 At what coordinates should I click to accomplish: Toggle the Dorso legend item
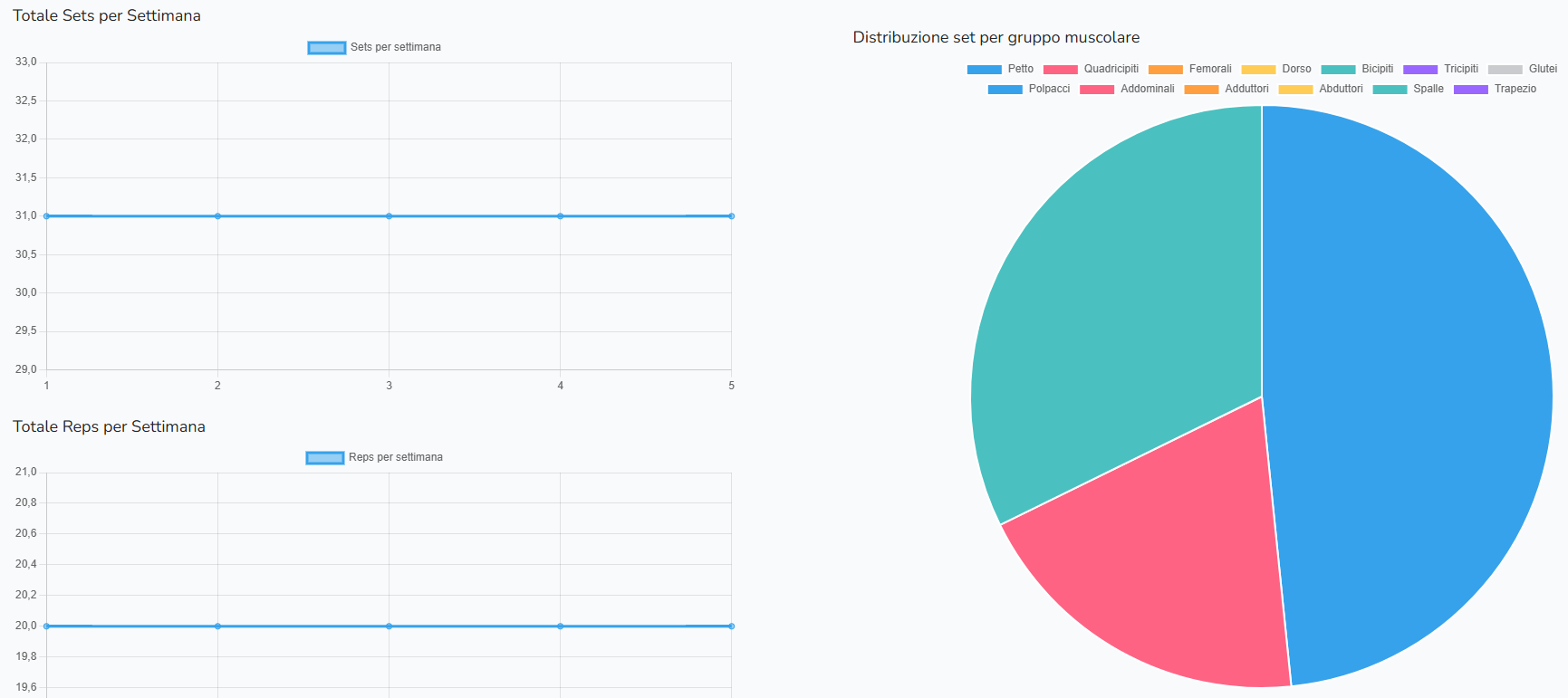click(x=1276, y=69)
